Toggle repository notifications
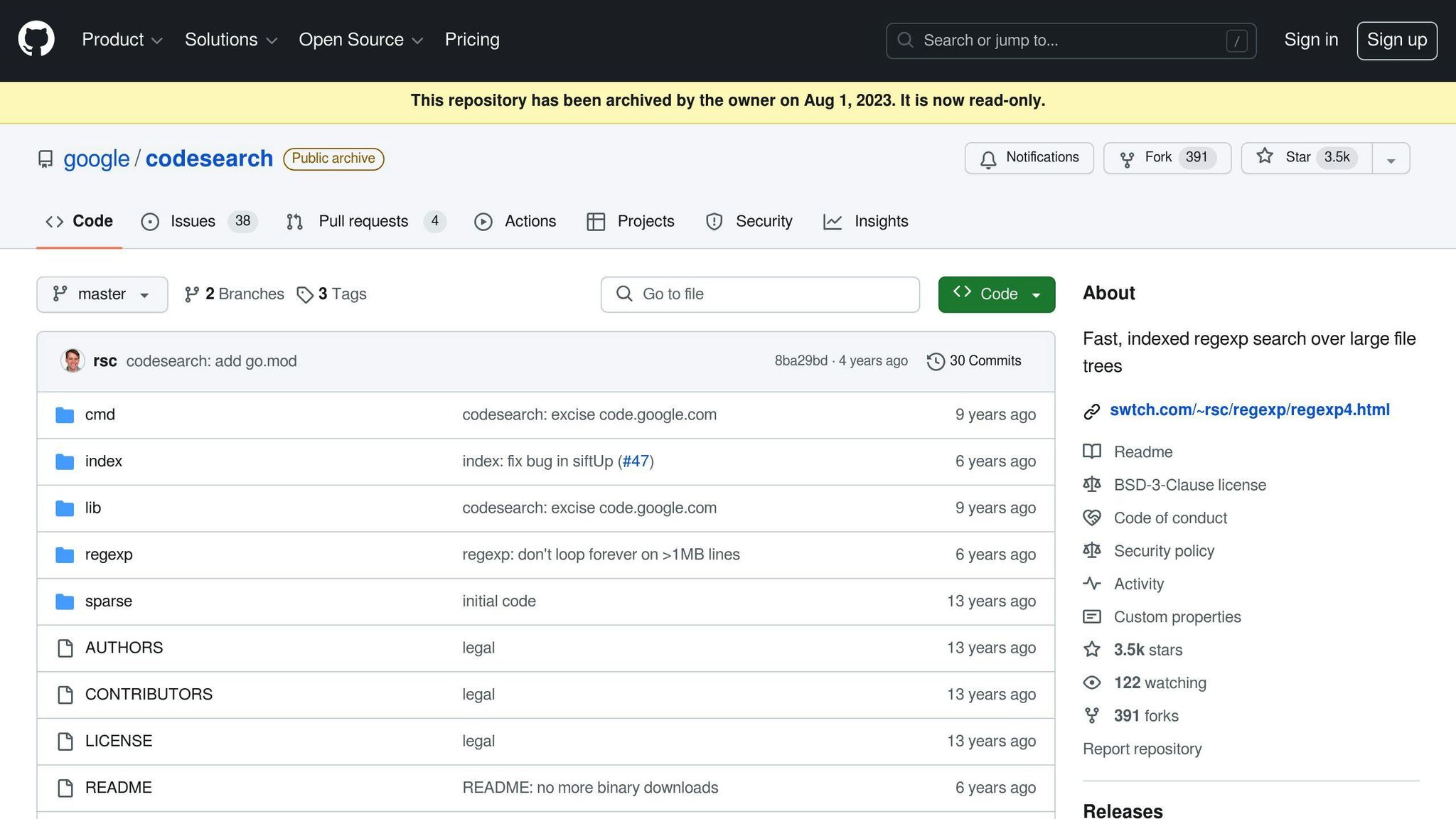This screenshot has height=819, width=1456. 1029,158
